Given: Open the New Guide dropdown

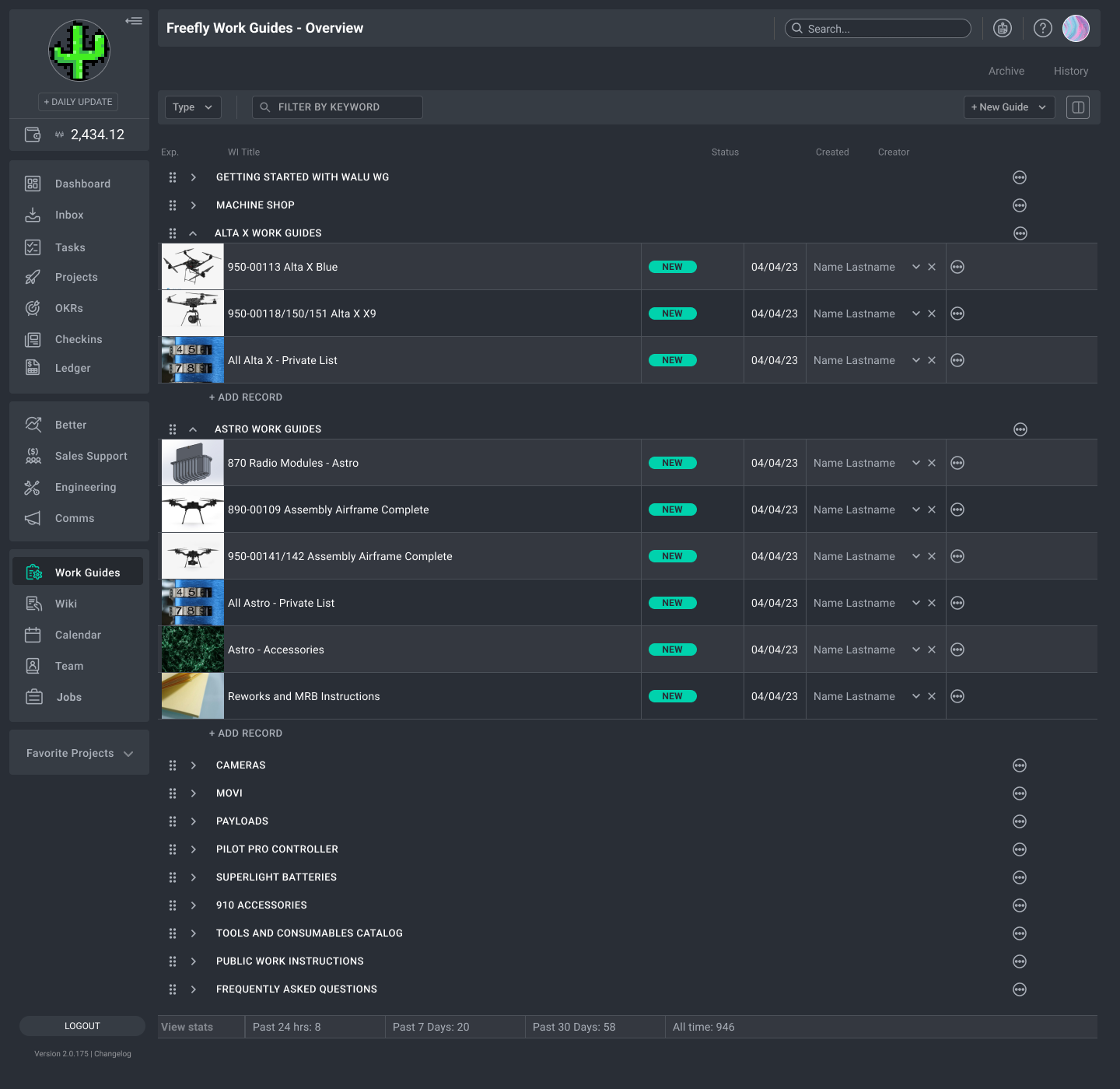Looking at the screenshot, I should point(1010,107).
